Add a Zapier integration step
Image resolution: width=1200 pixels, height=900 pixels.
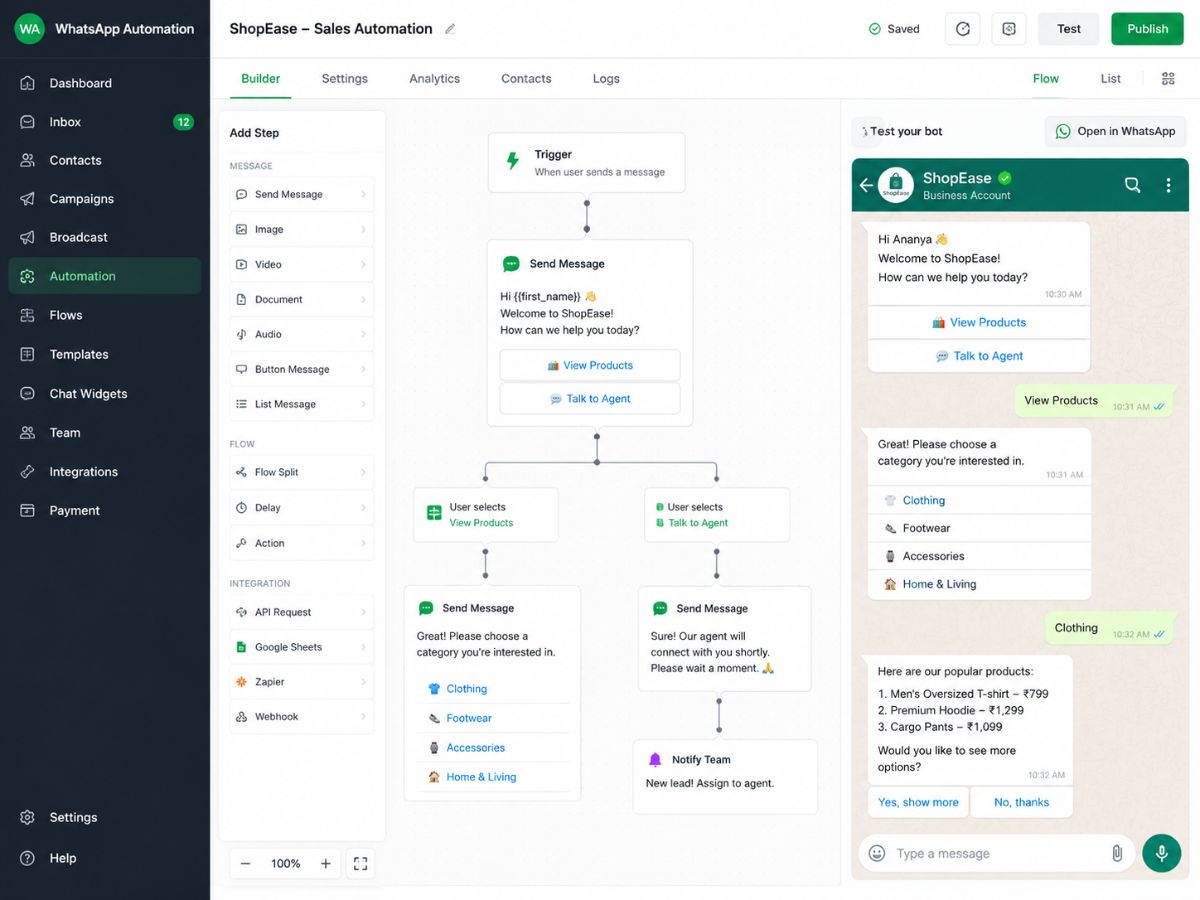302,682
